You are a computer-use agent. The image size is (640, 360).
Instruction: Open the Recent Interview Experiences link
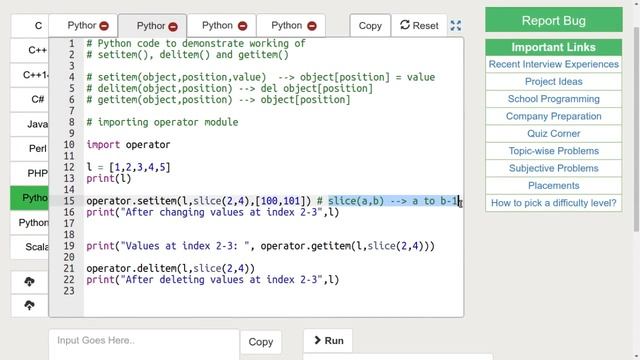[553, 64]
